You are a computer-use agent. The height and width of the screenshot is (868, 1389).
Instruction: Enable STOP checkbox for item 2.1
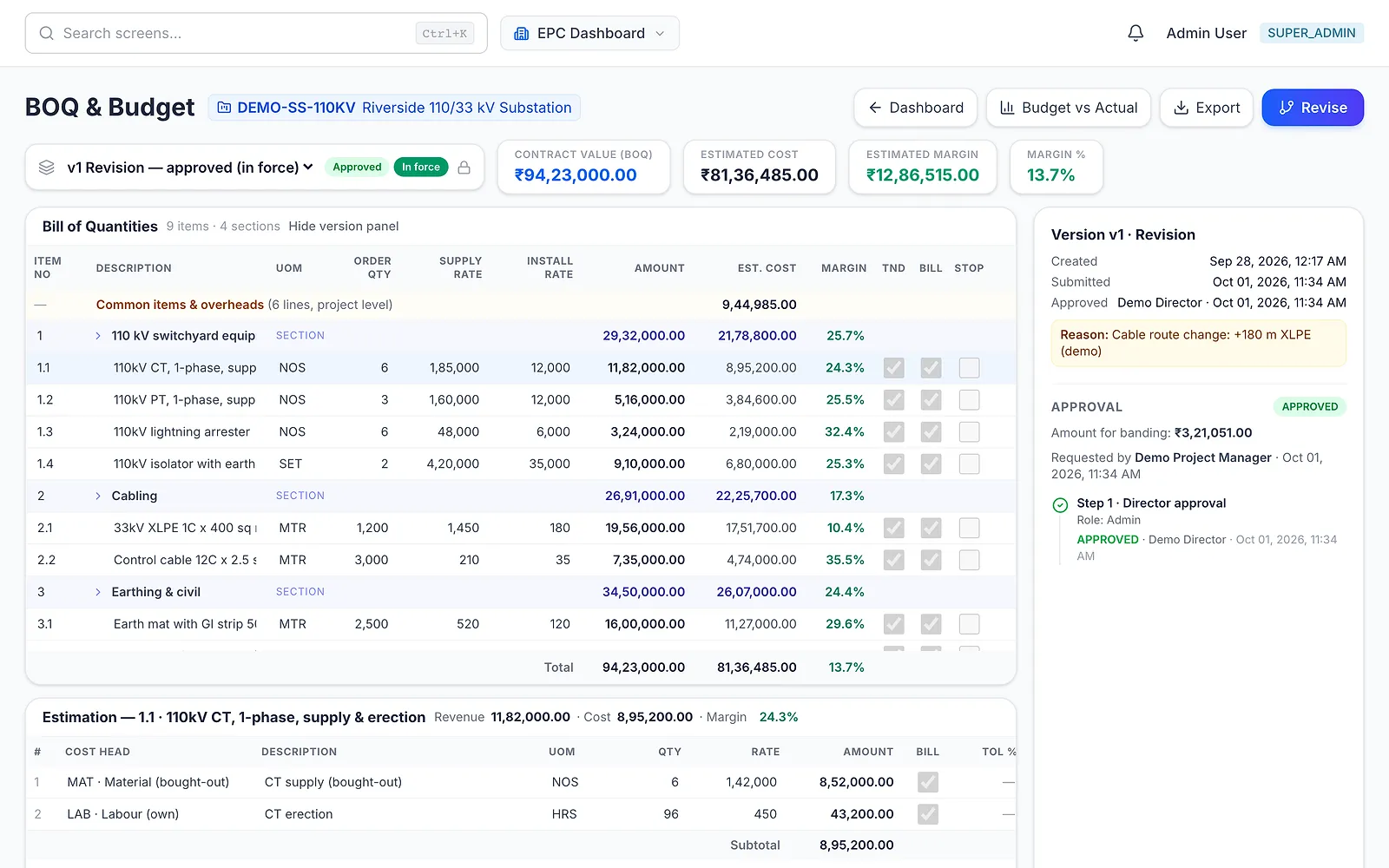coord(969,528)
